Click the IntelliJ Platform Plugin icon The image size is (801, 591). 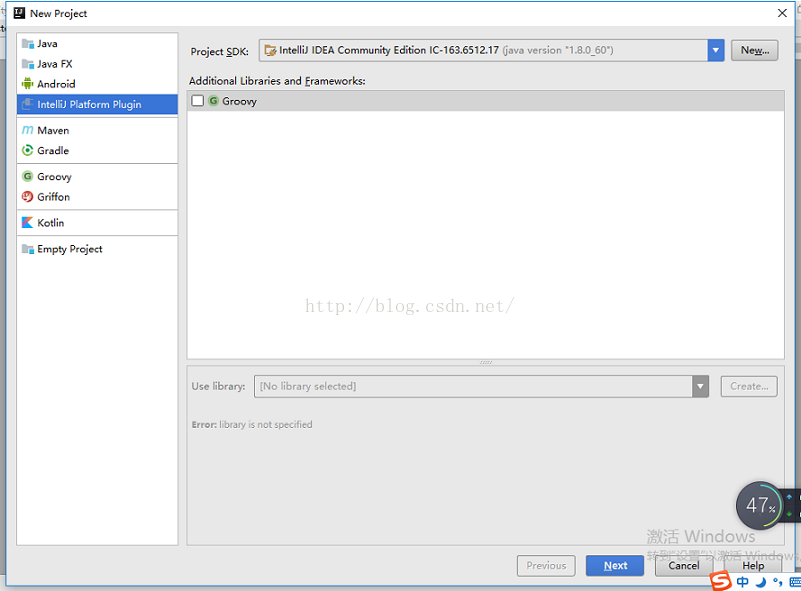(x=28, y=104)
